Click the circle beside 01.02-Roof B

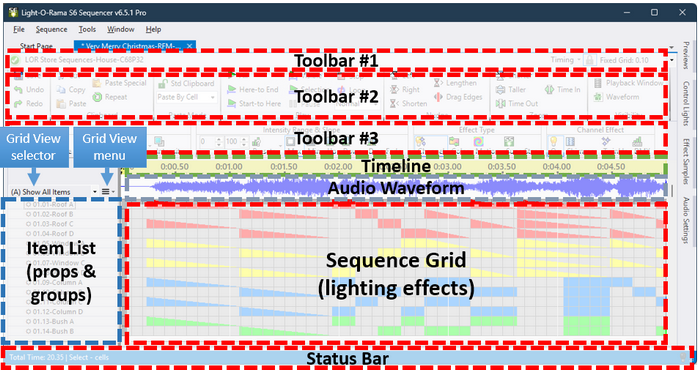tap(27, 214)
